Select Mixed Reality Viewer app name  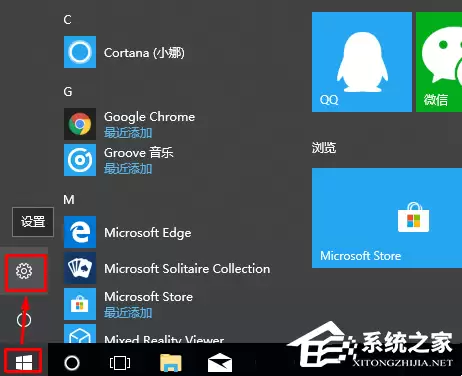pos(164,339)
